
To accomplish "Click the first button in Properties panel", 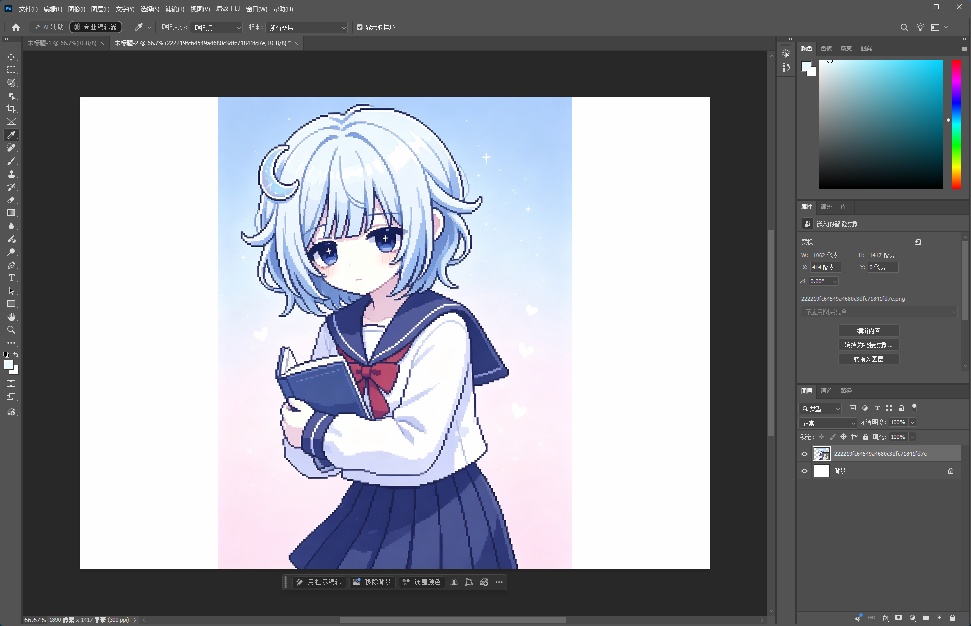I will 868,331.
